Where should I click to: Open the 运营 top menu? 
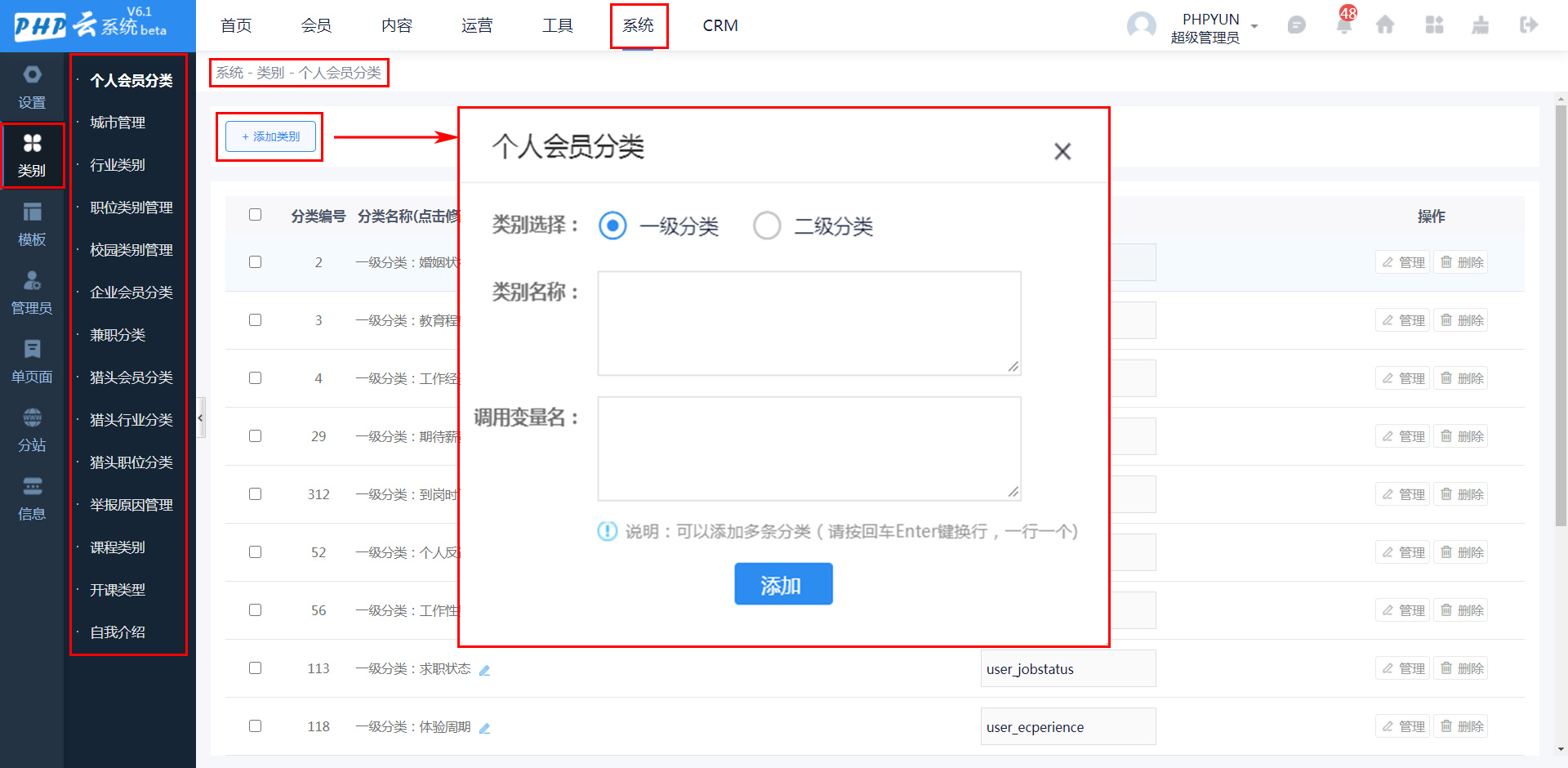(477, 25)
